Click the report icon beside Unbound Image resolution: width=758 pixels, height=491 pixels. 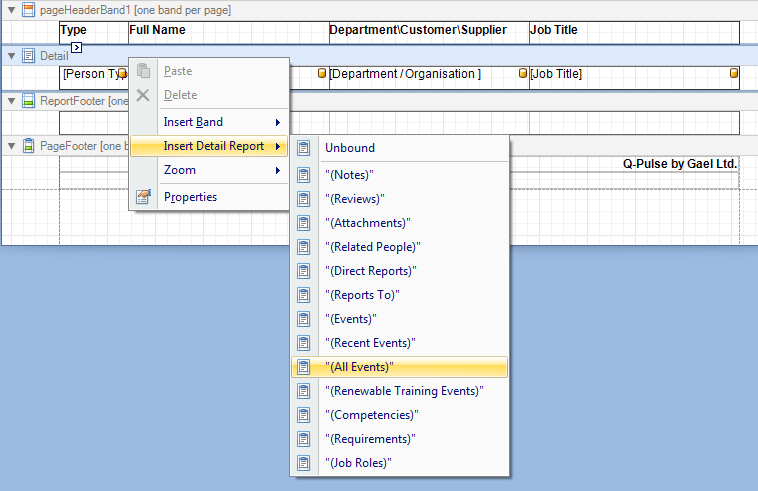[304, 148]
